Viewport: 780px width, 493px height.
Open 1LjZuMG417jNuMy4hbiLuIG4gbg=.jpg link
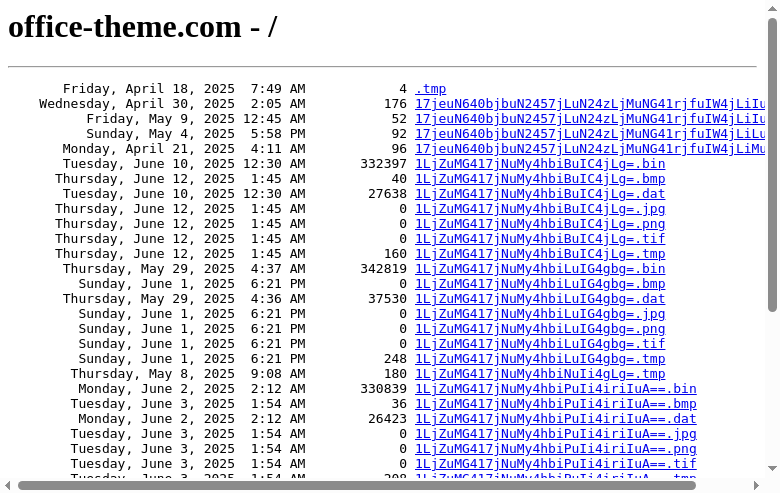540,314
